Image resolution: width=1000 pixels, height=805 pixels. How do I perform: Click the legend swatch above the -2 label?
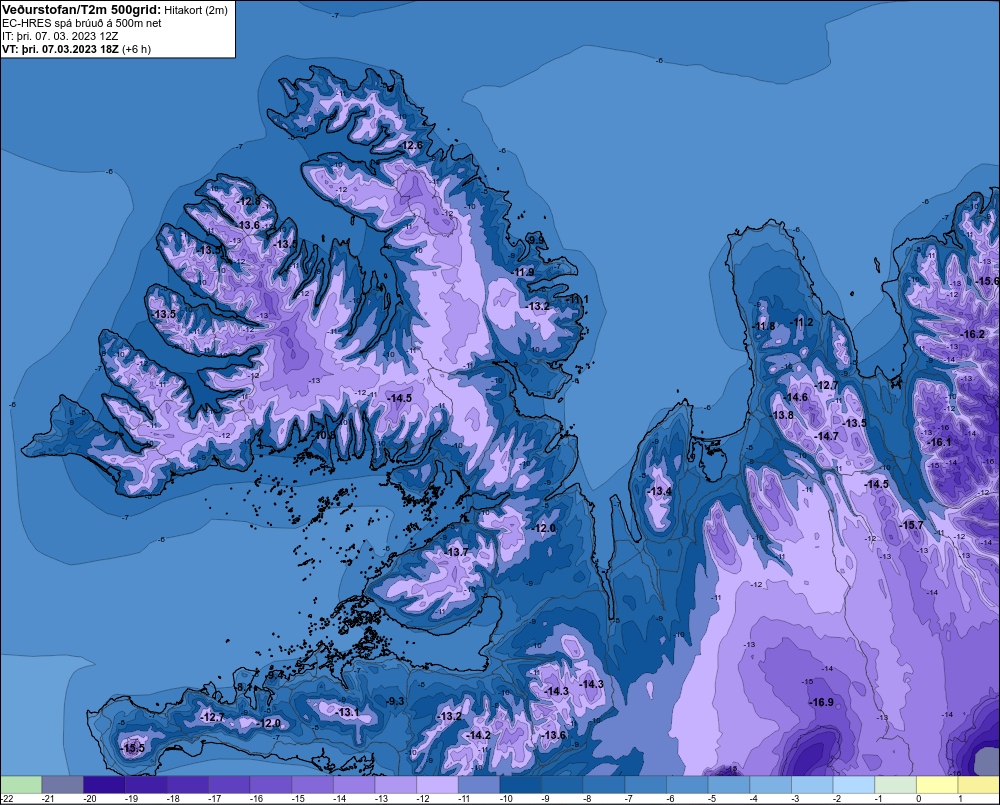854,785
